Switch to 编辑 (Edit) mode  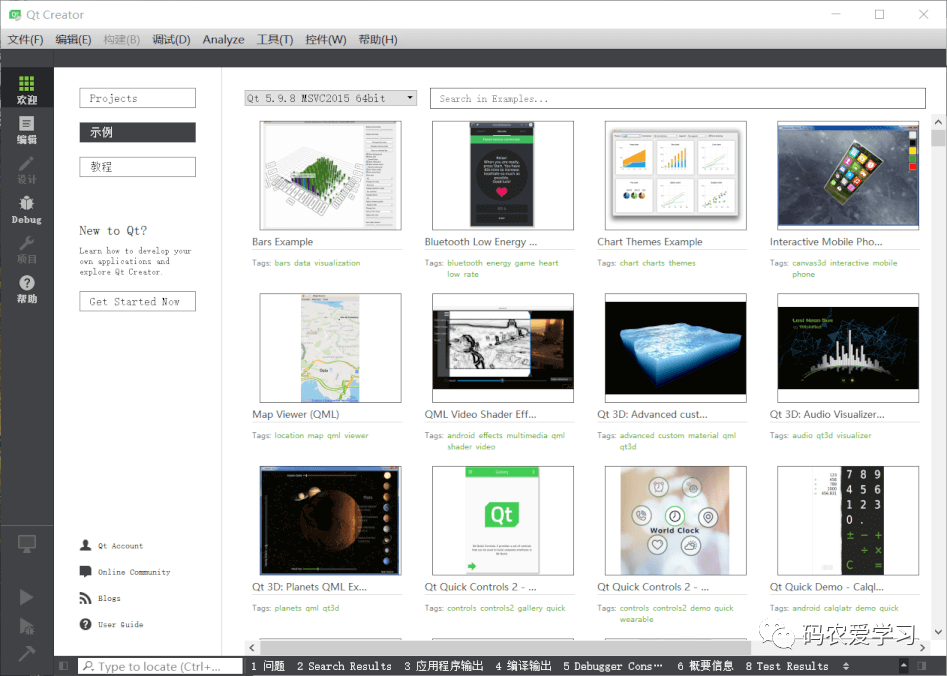click(x=26, y=130)
